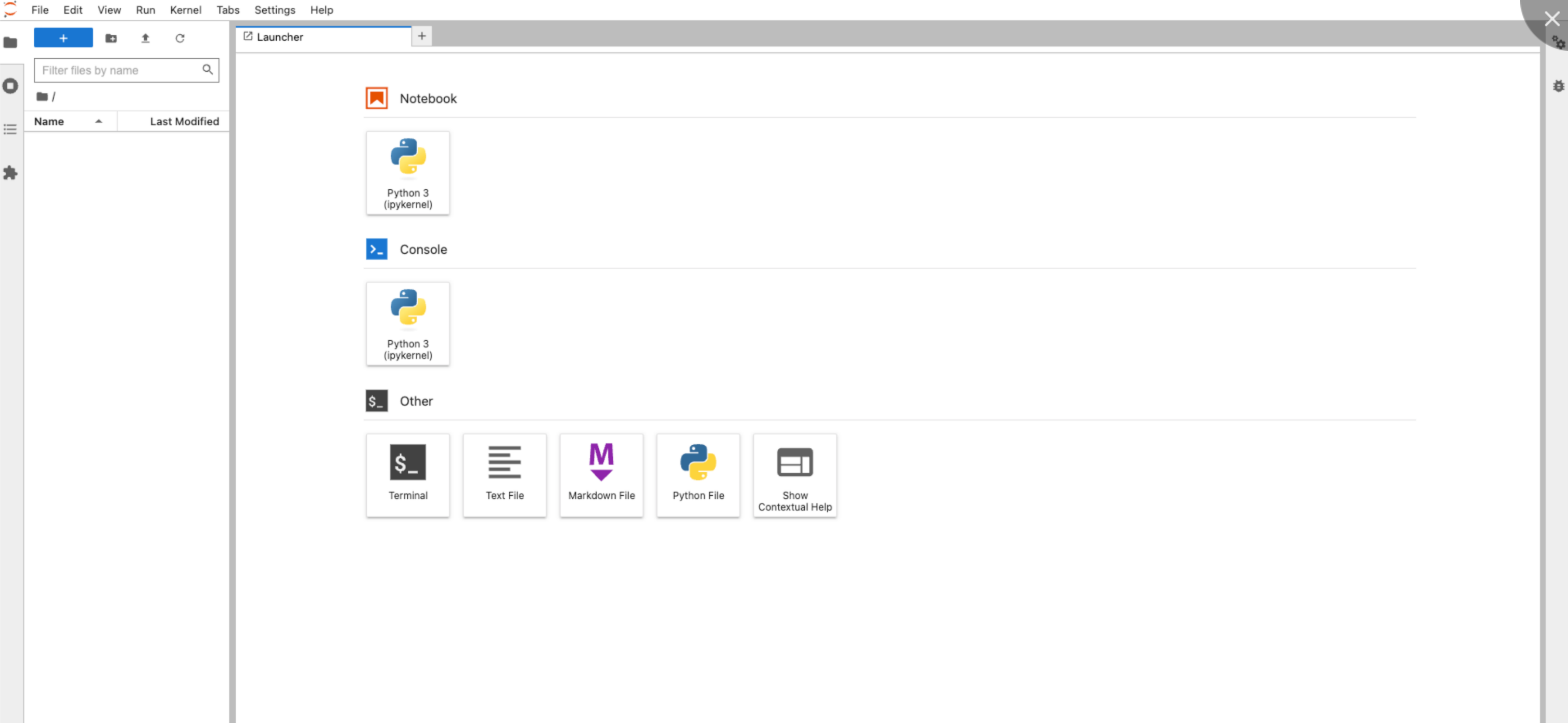Open the property inspector gears icon

click(x=1558, y=43)
